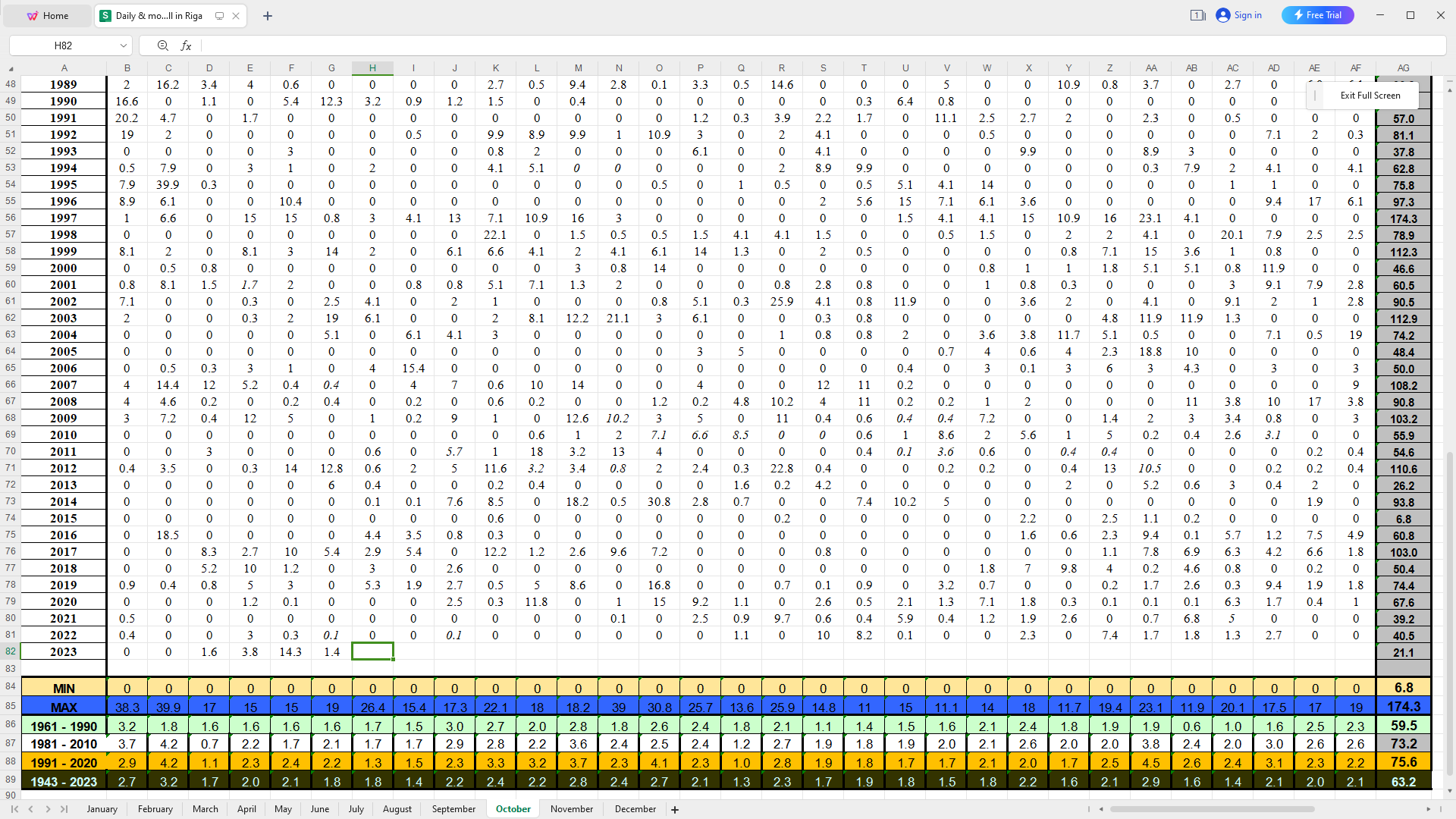
Task: Expand the Name Box dropdown arrow
Action: tap(123, 45)
